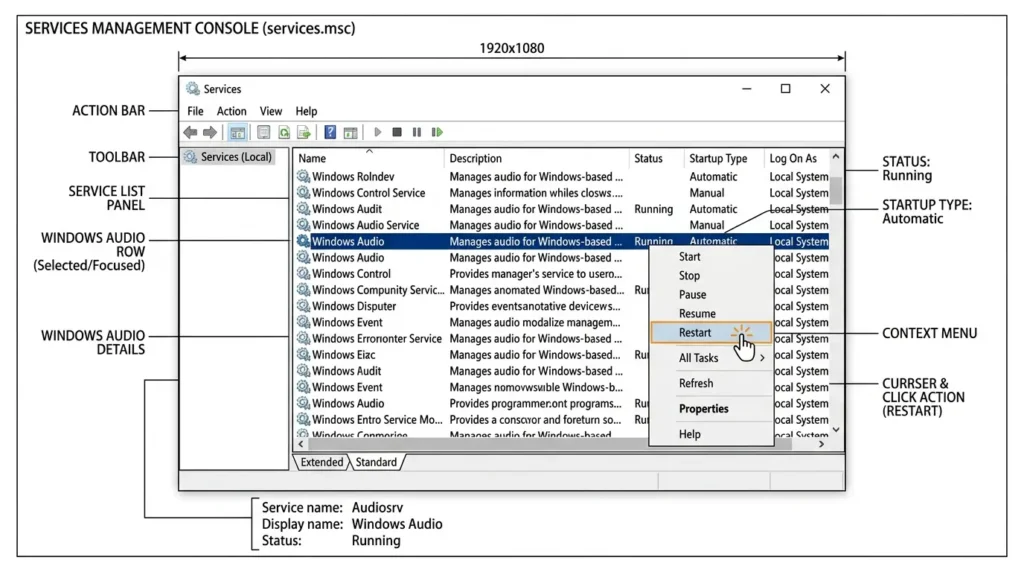Click the vertical scrollbar up arrow
1024x572 pixels.
pyautogui.click(x=835, y=157)
